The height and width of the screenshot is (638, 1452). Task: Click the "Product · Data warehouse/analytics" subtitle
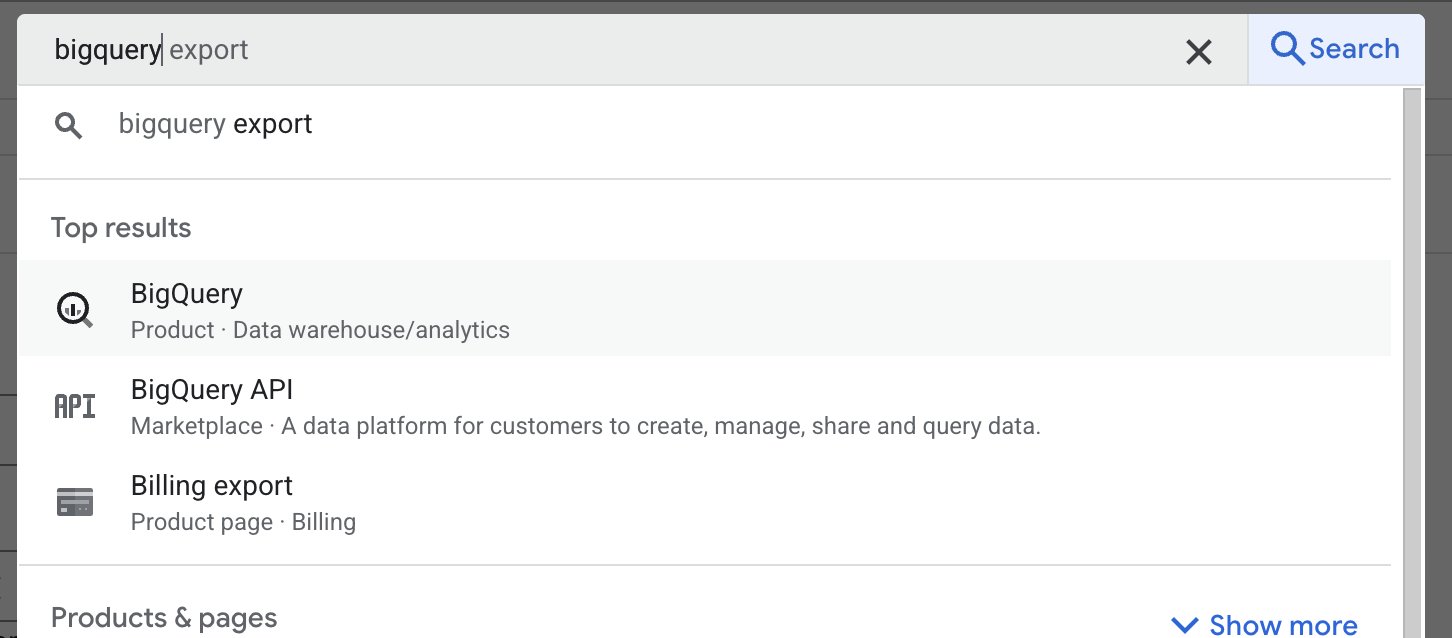coord(320,330)
